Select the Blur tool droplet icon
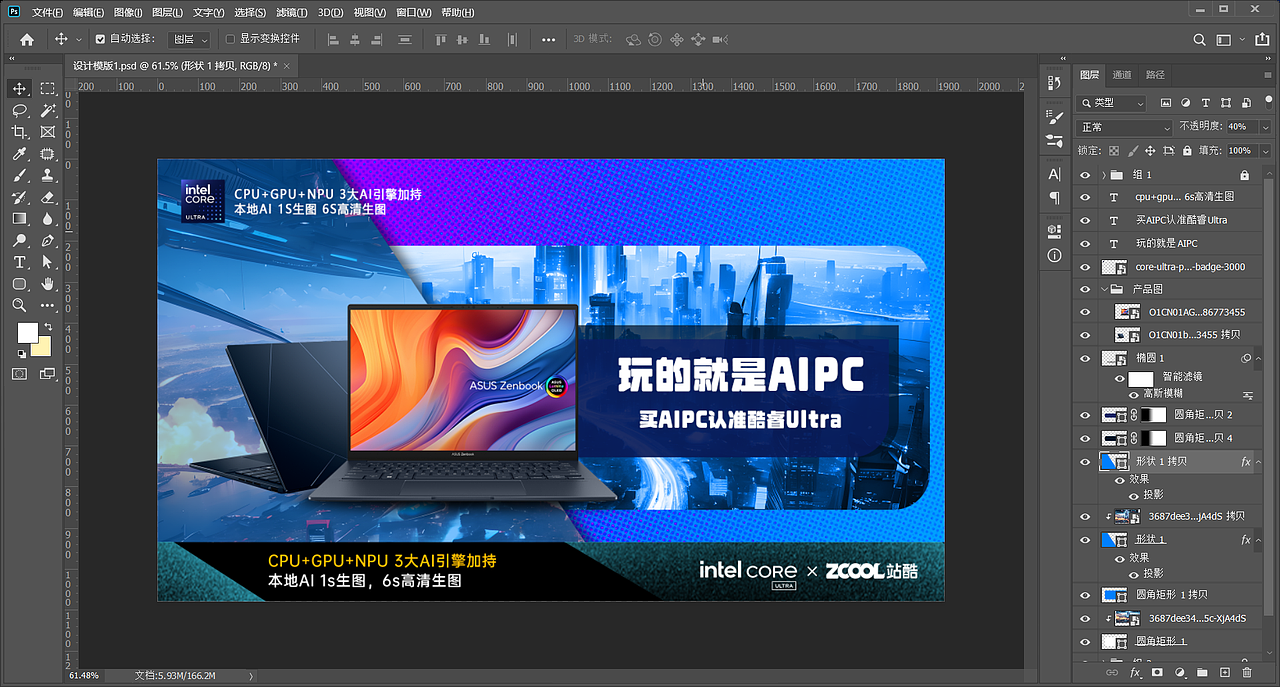The height and width of the screenshot is (687, 1280). click(x=47, y=218)
